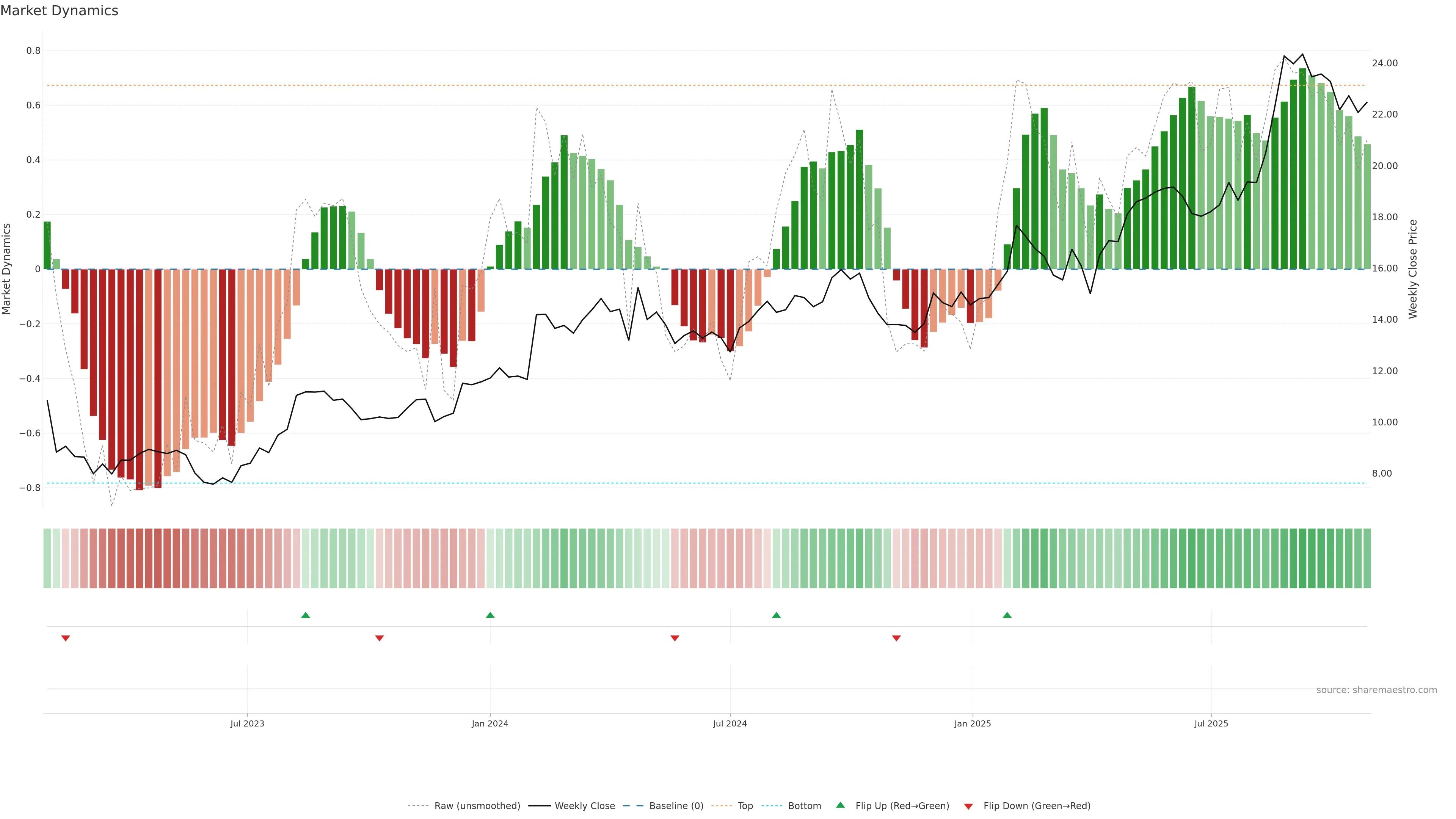
Task: Click the Weekly Close Price axis title
Action: pyautogui.click(x=1412, y=269)
